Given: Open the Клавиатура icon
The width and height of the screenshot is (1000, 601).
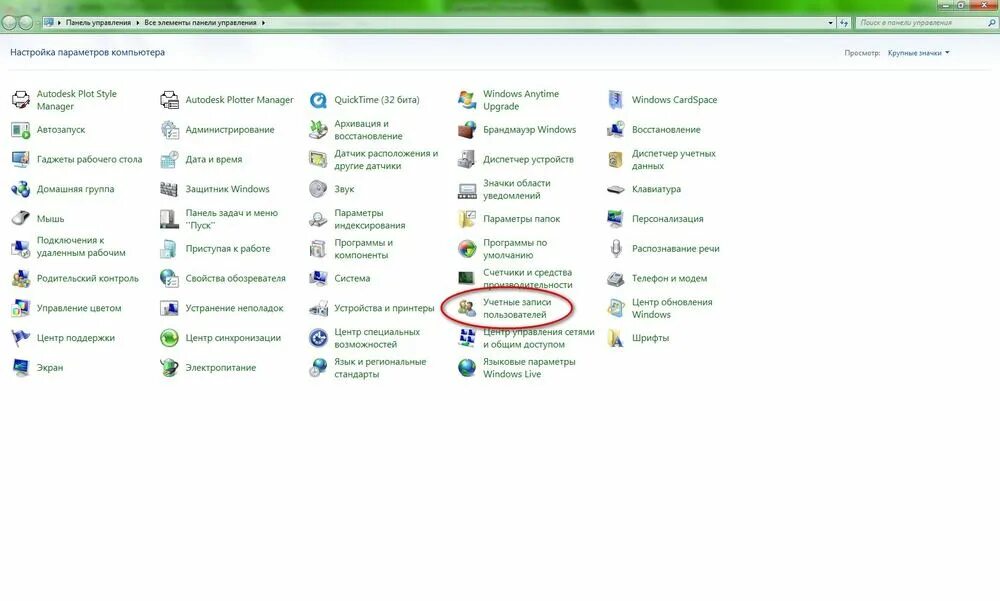Looking at the screenshot, I should click(615, 189).
